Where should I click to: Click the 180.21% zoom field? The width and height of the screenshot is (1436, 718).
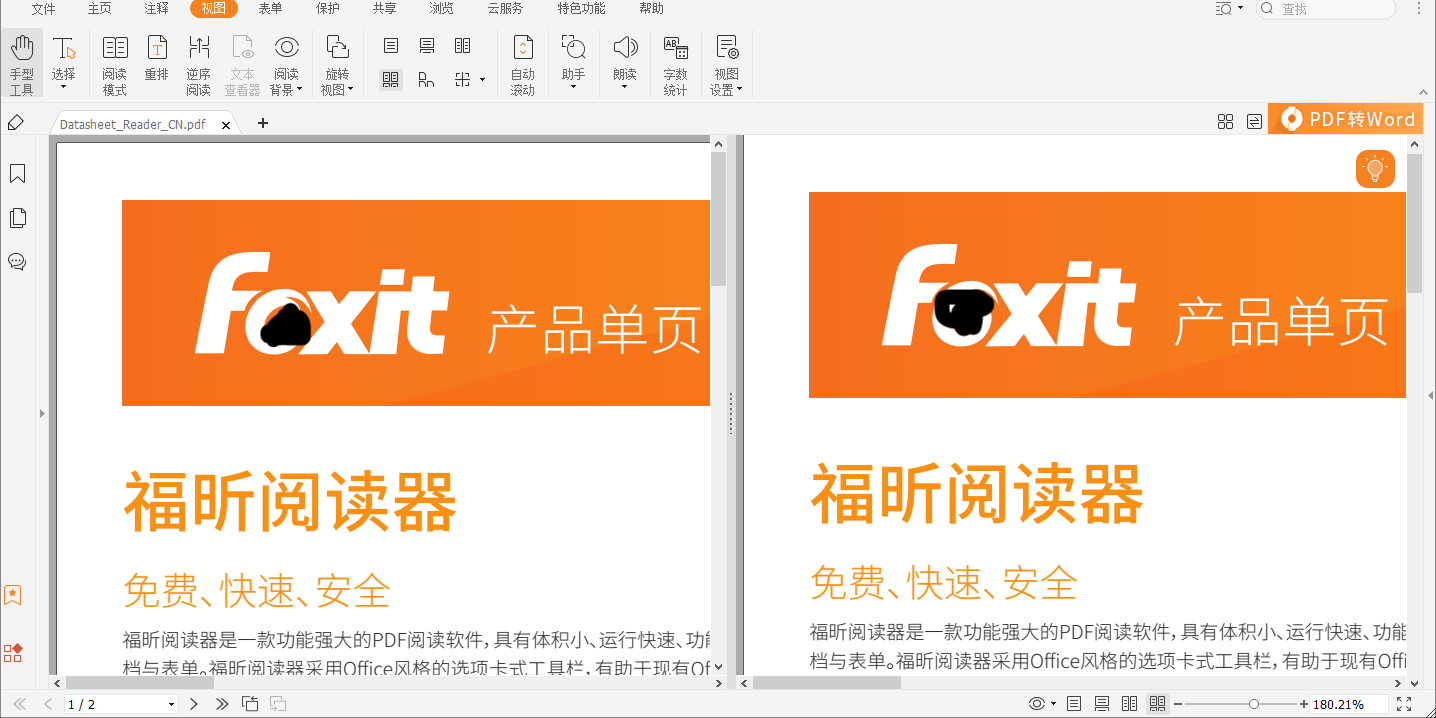click(1349, 704)
